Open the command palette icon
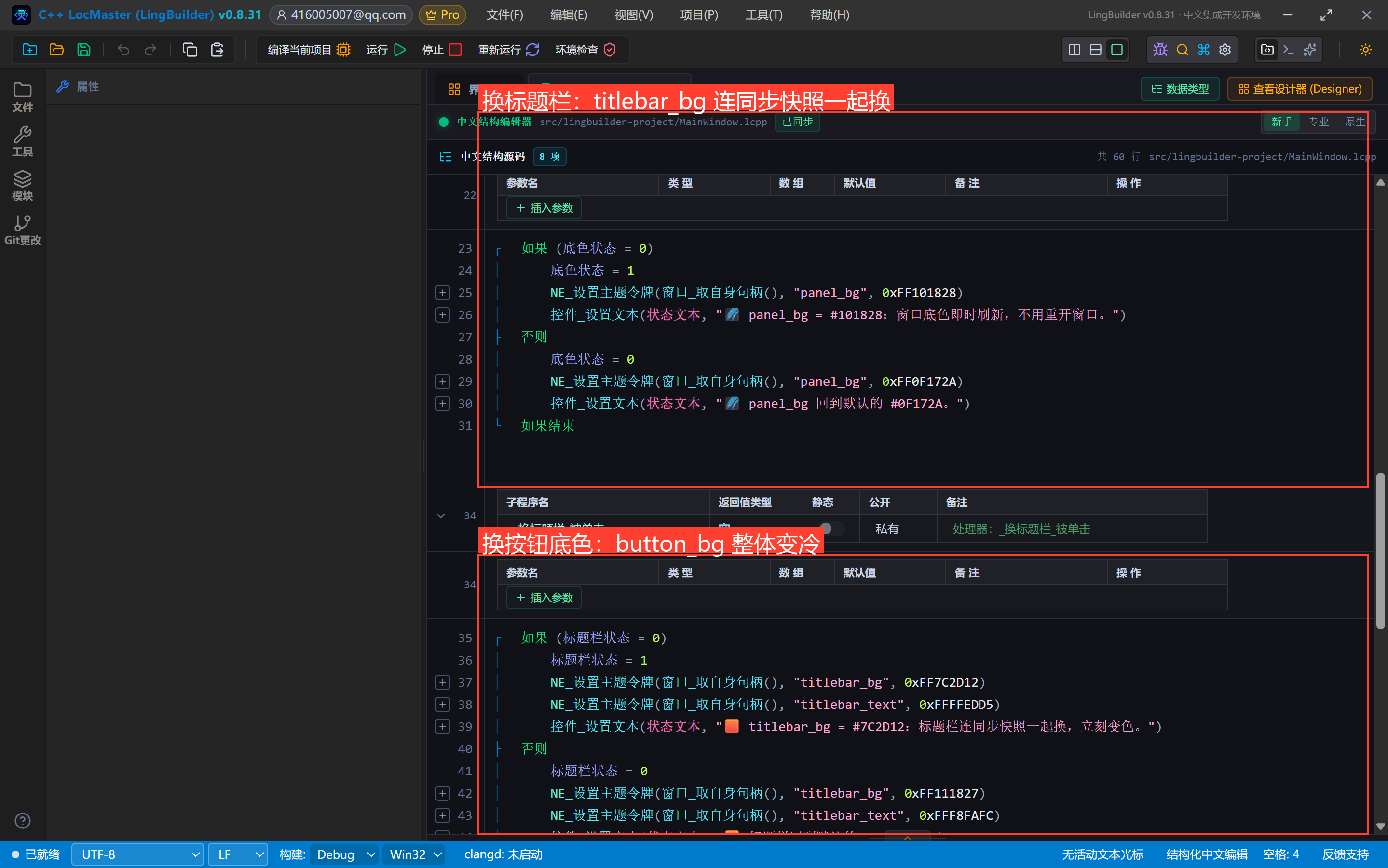Viewport: 1388px width, 868px height. click(x=1204, y=50)
